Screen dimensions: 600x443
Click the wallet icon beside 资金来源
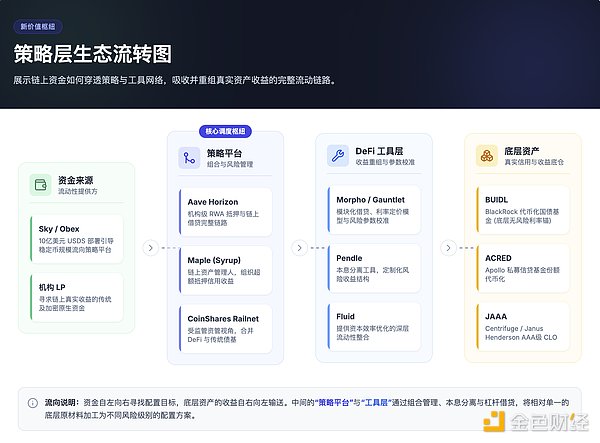[41, 185]
